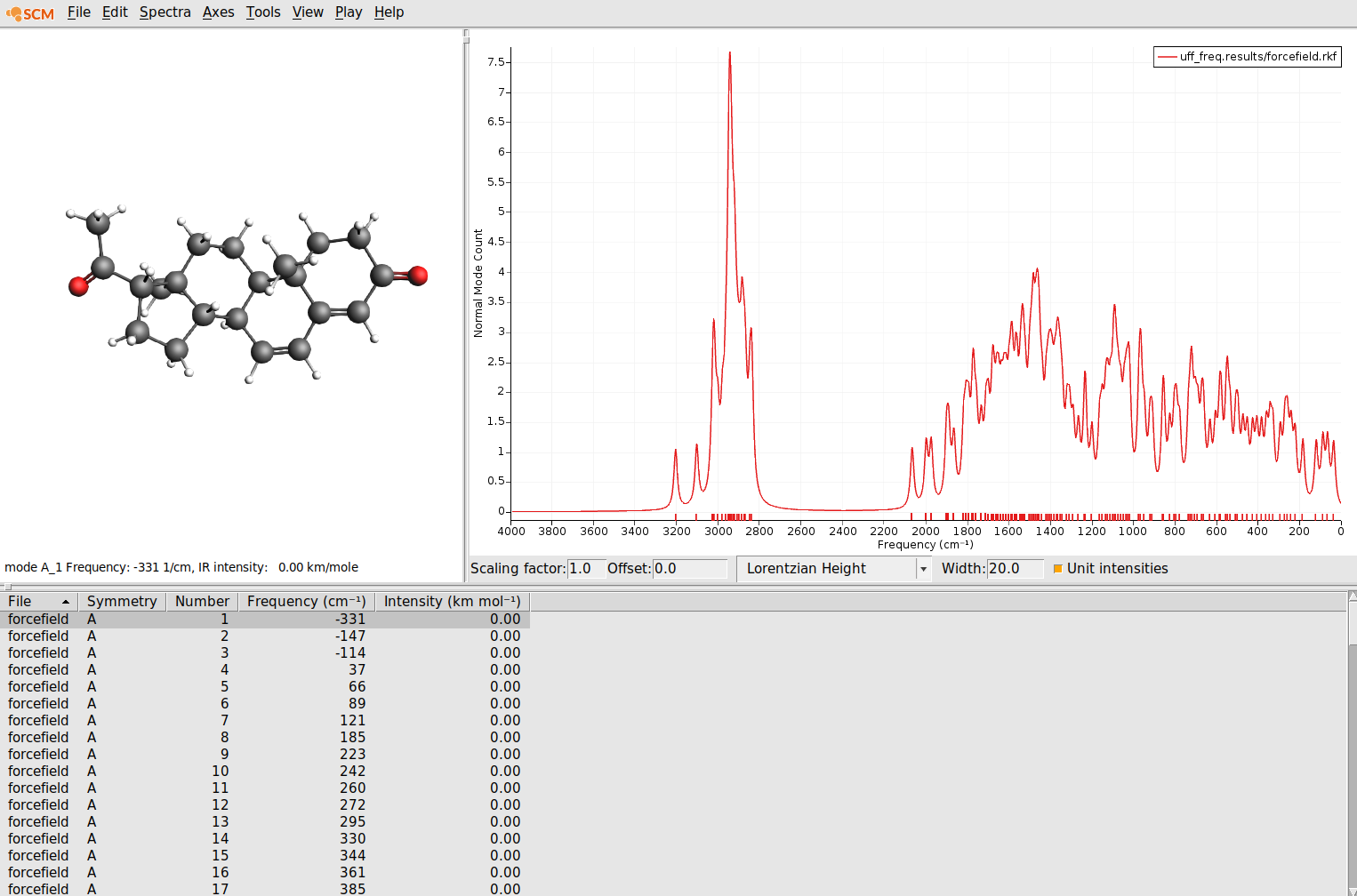Select mode row with frequency 223
The height and width of the screenshot is (896, 1357).
tap(265, 755)
